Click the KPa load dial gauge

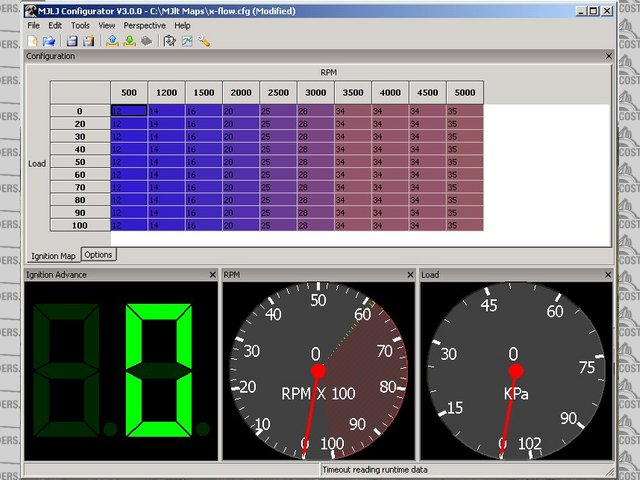pyautogui.click(x=516, y=371)
